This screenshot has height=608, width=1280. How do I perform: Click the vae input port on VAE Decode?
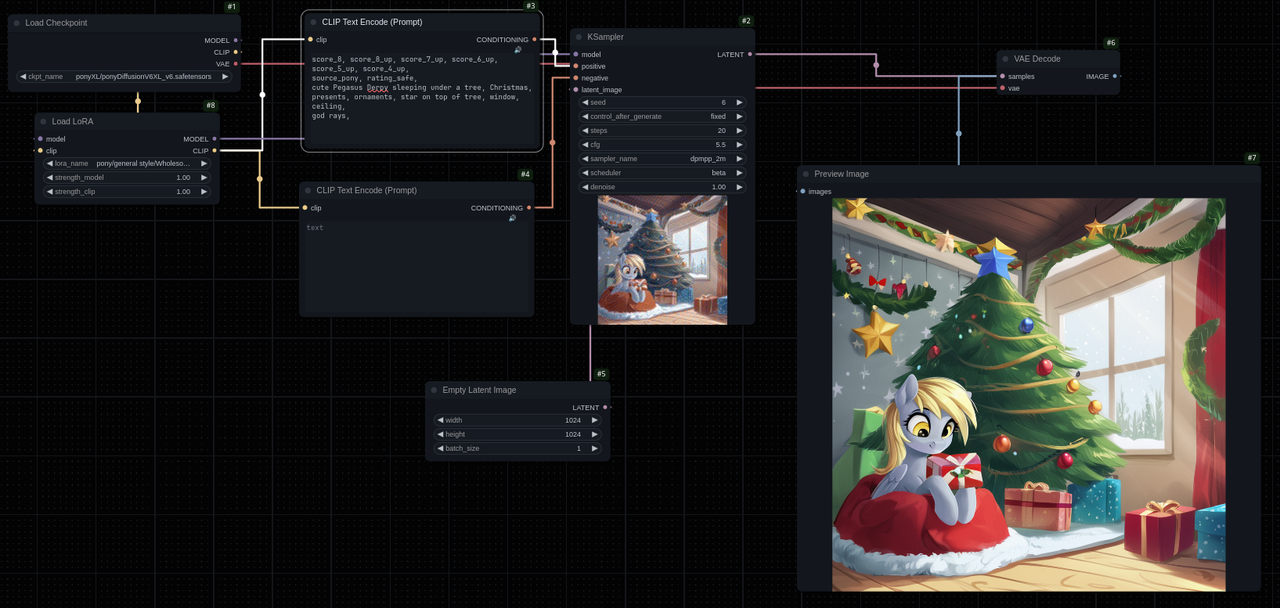click(x=1003, y=88)
